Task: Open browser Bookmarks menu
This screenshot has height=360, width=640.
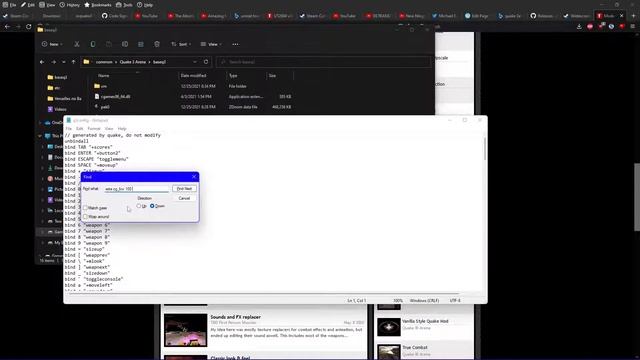Action: (98, 5)
